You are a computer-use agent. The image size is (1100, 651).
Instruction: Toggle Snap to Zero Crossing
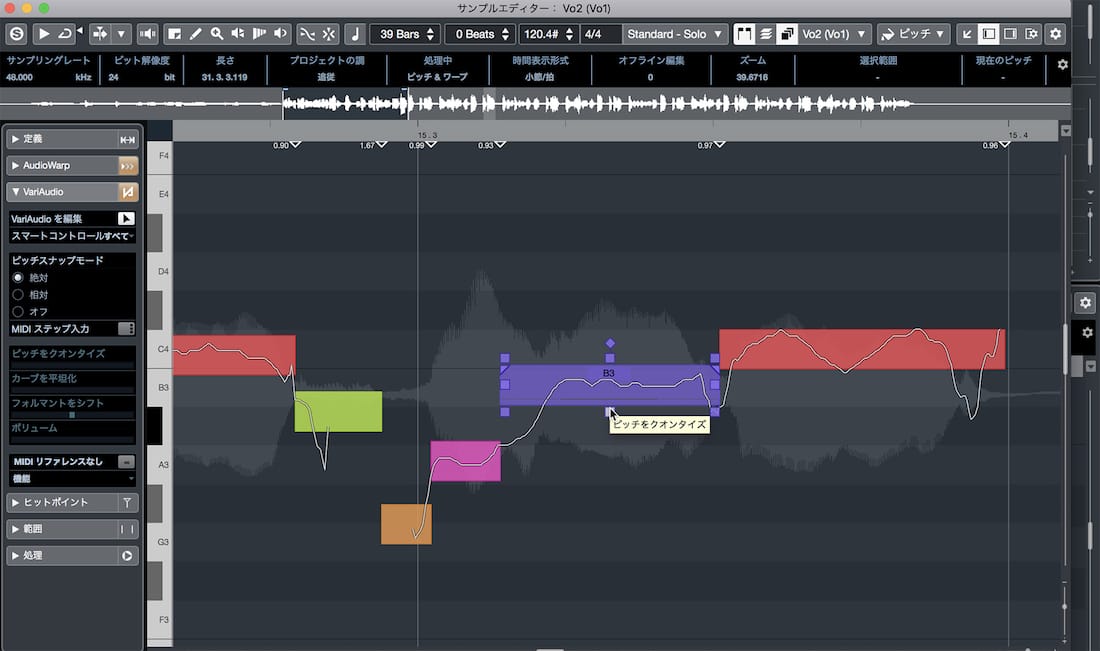(x=307, y=34)
